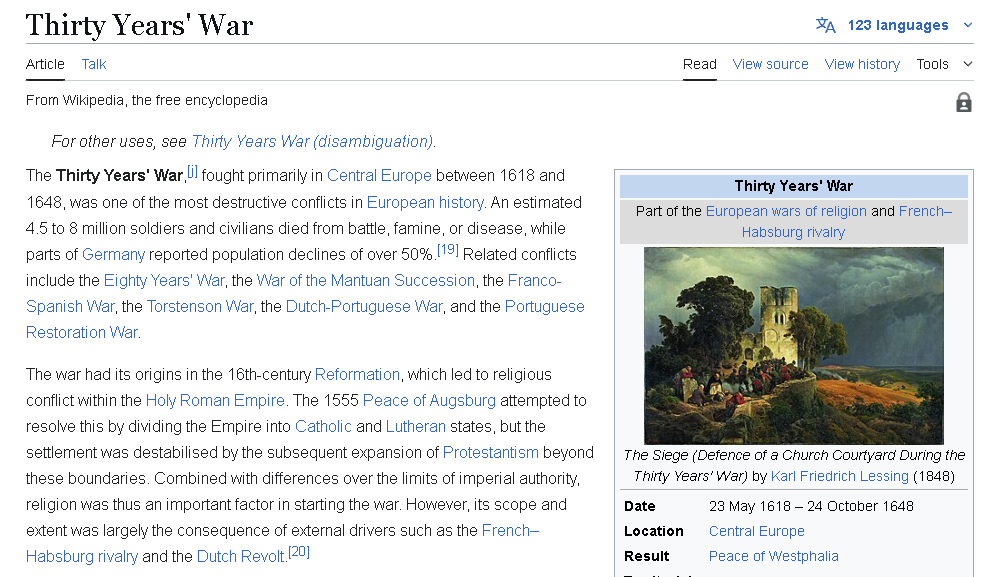Open War of the Mantuan Succession link

[x=366, y=280]
